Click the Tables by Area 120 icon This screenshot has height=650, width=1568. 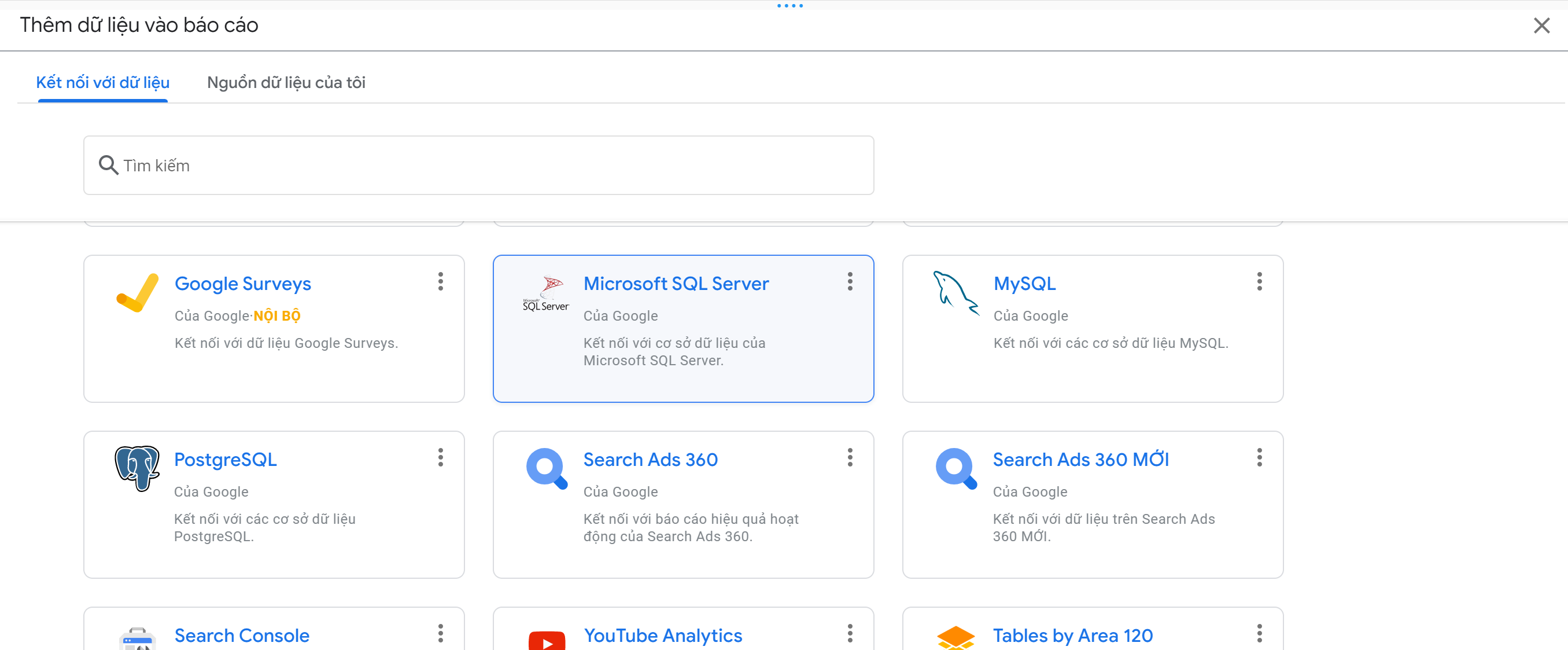click(955, 637)
